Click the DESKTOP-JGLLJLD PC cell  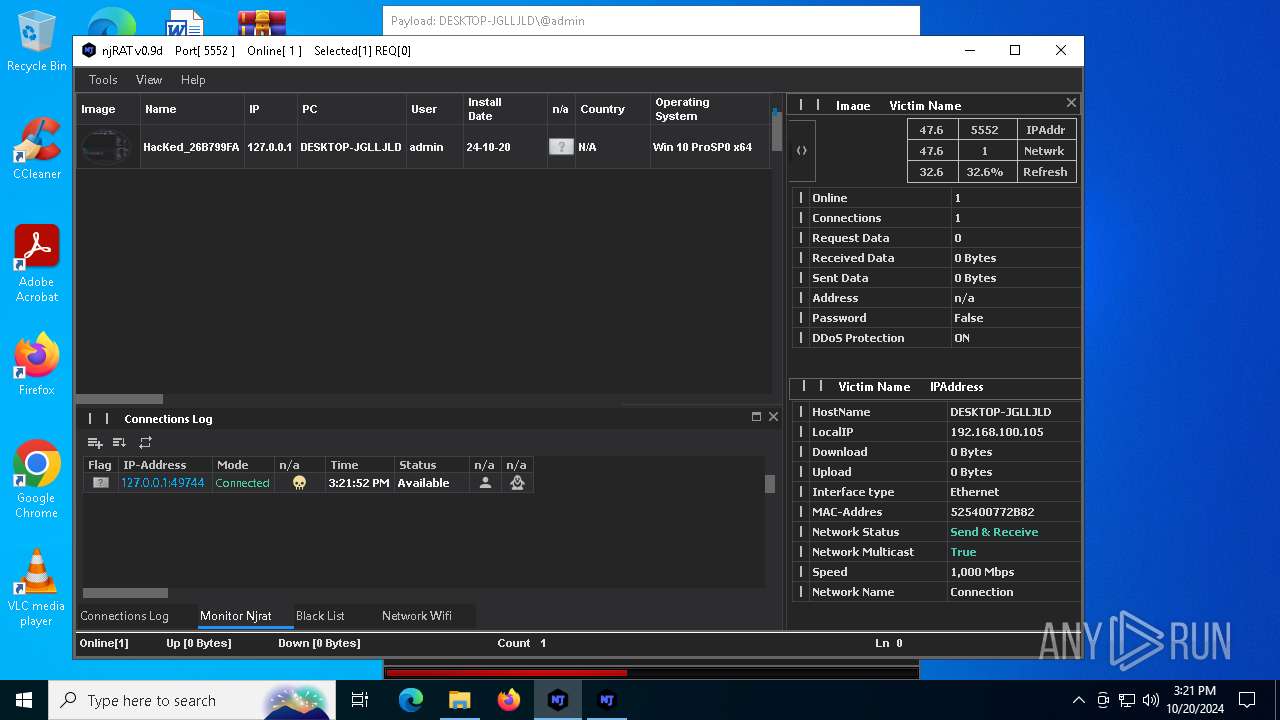point(351,147)
